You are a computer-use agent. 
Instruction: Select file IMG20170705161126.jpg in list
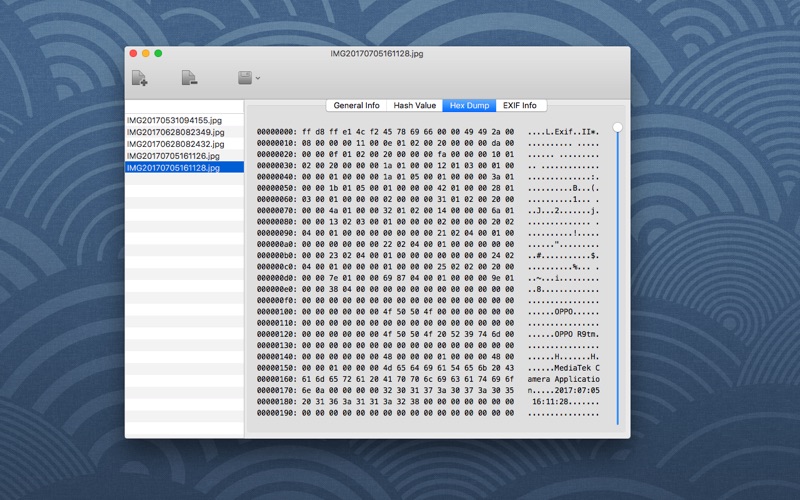click(184, 156)
